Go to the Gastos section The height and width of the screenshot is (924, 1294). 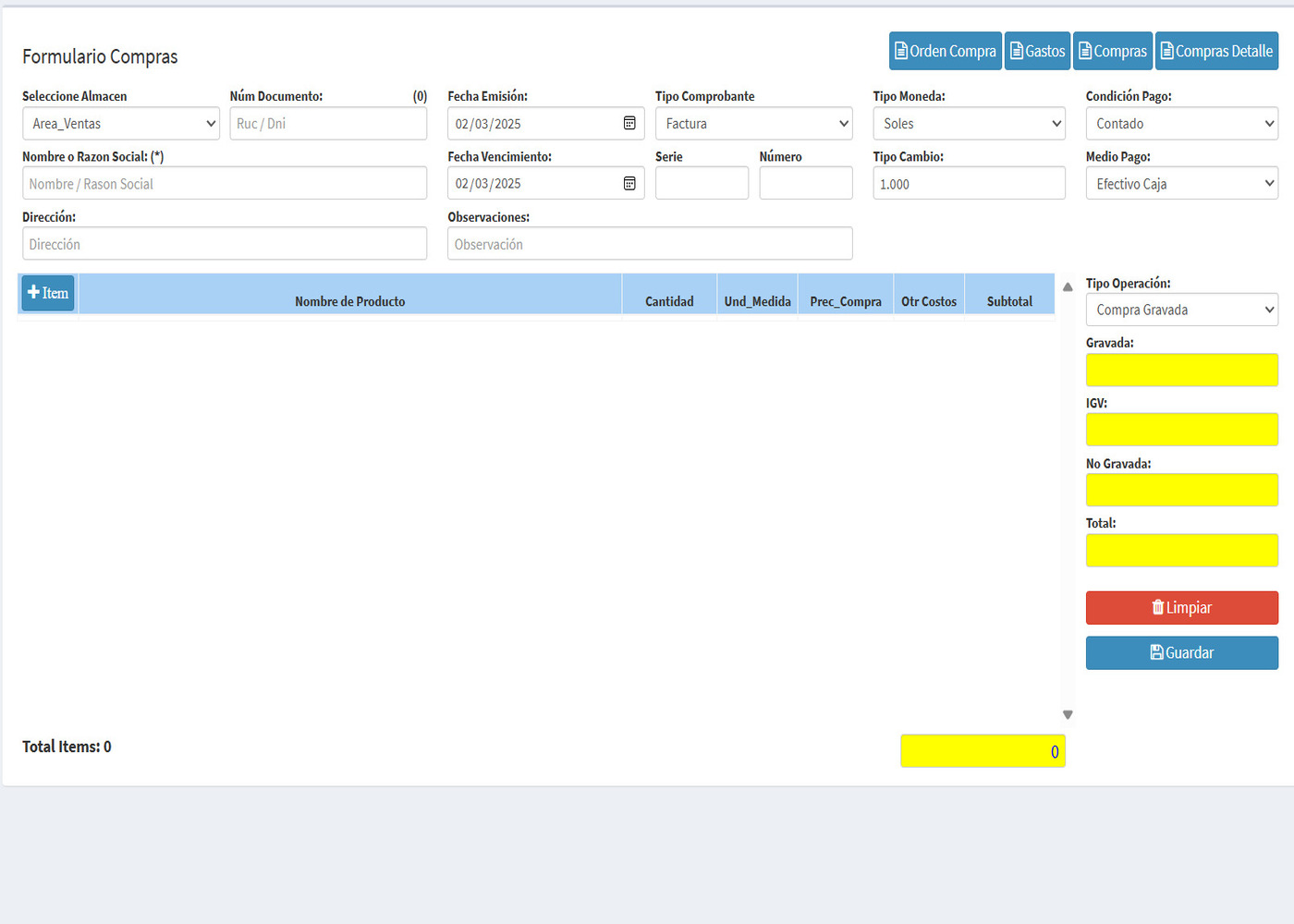[1037, 51]
